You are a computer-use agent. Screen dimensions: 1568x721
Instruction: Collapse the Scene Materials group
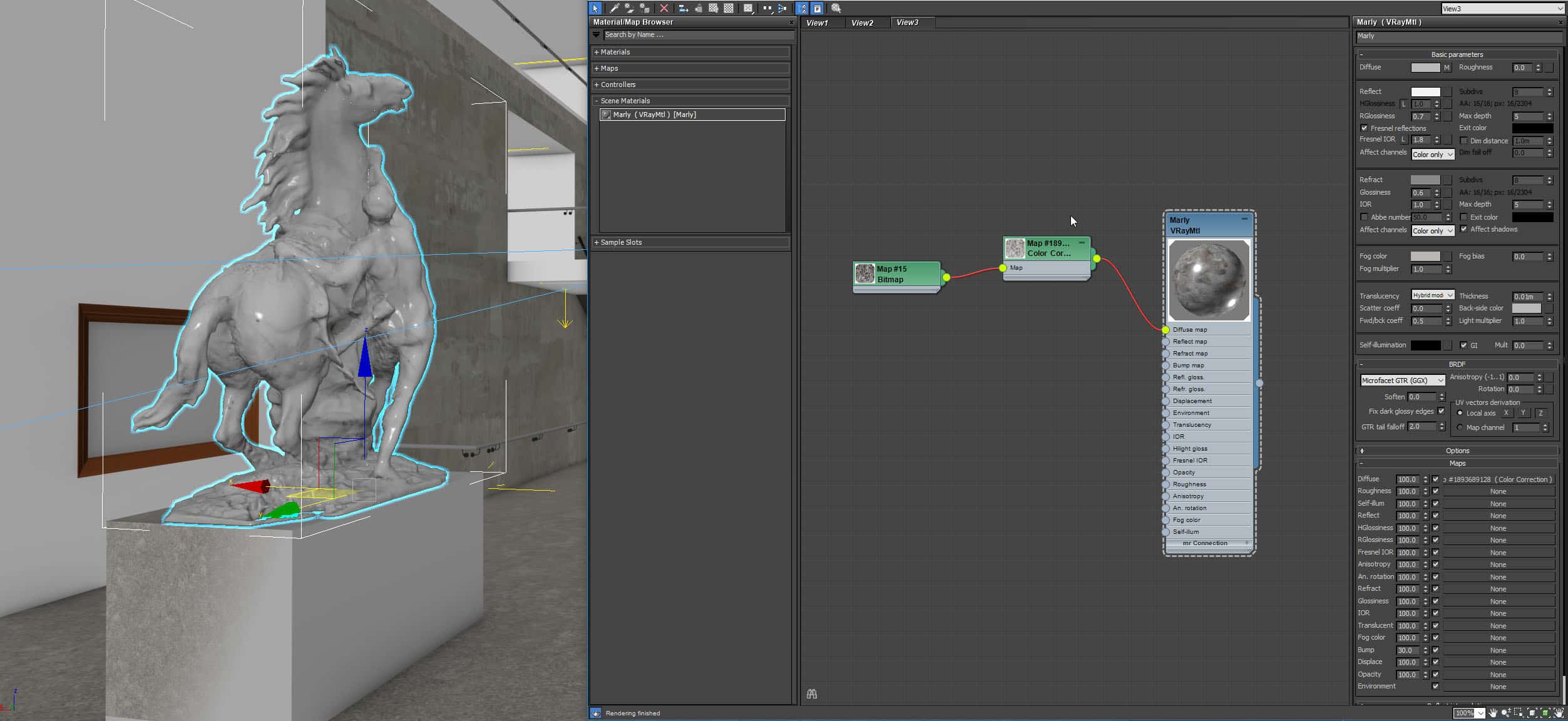pyautogui.click(x=691, y=101)
